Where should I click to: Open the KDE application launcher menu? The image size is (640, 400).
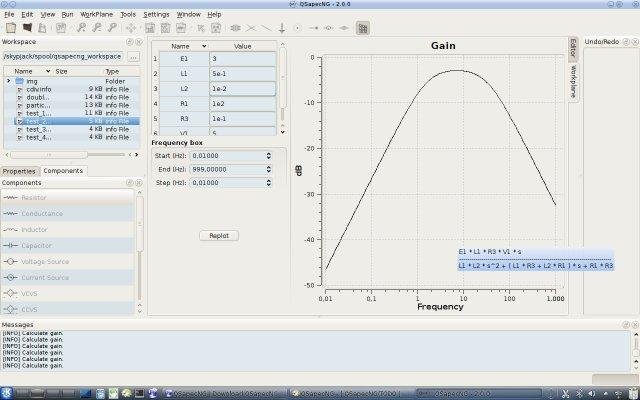pyautogui.click(x=8, y=393)
